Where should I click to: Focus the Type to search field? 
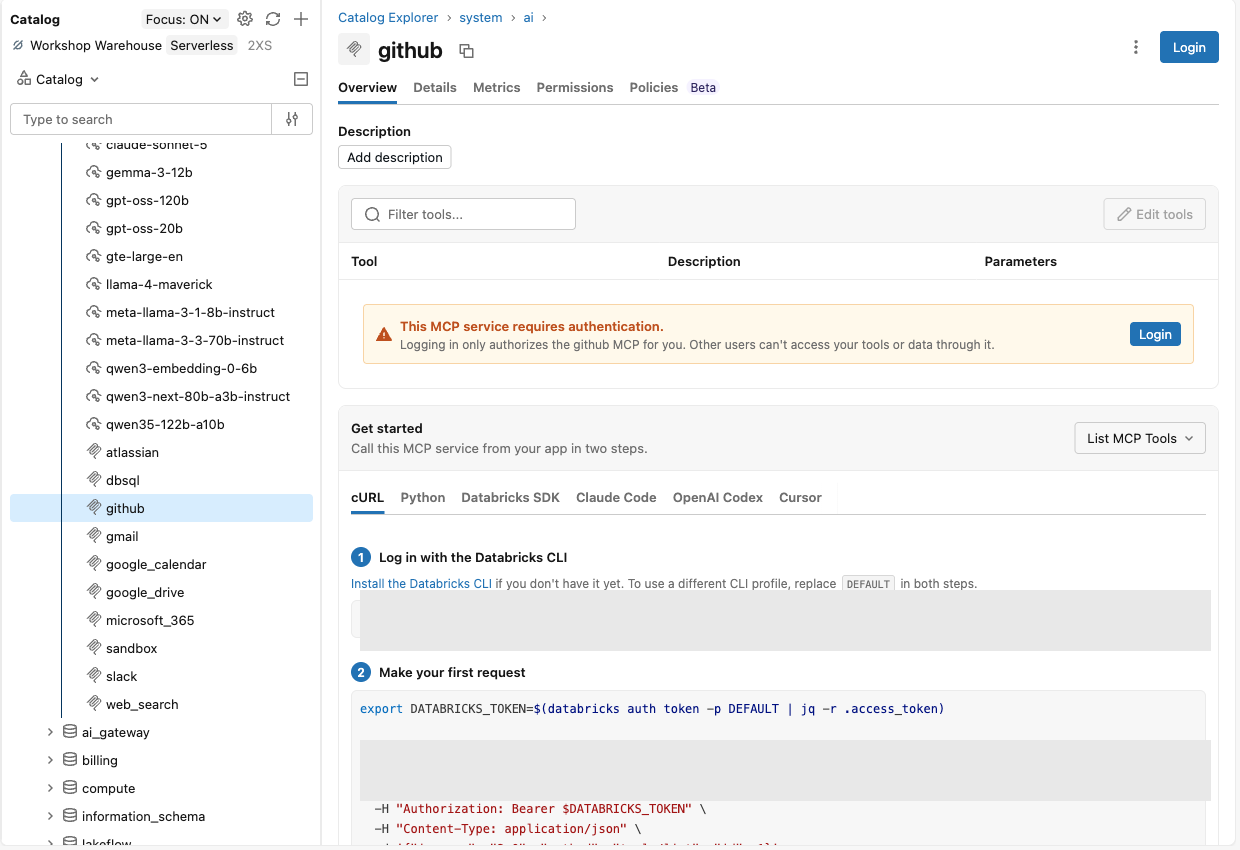(x=141, y=119)
